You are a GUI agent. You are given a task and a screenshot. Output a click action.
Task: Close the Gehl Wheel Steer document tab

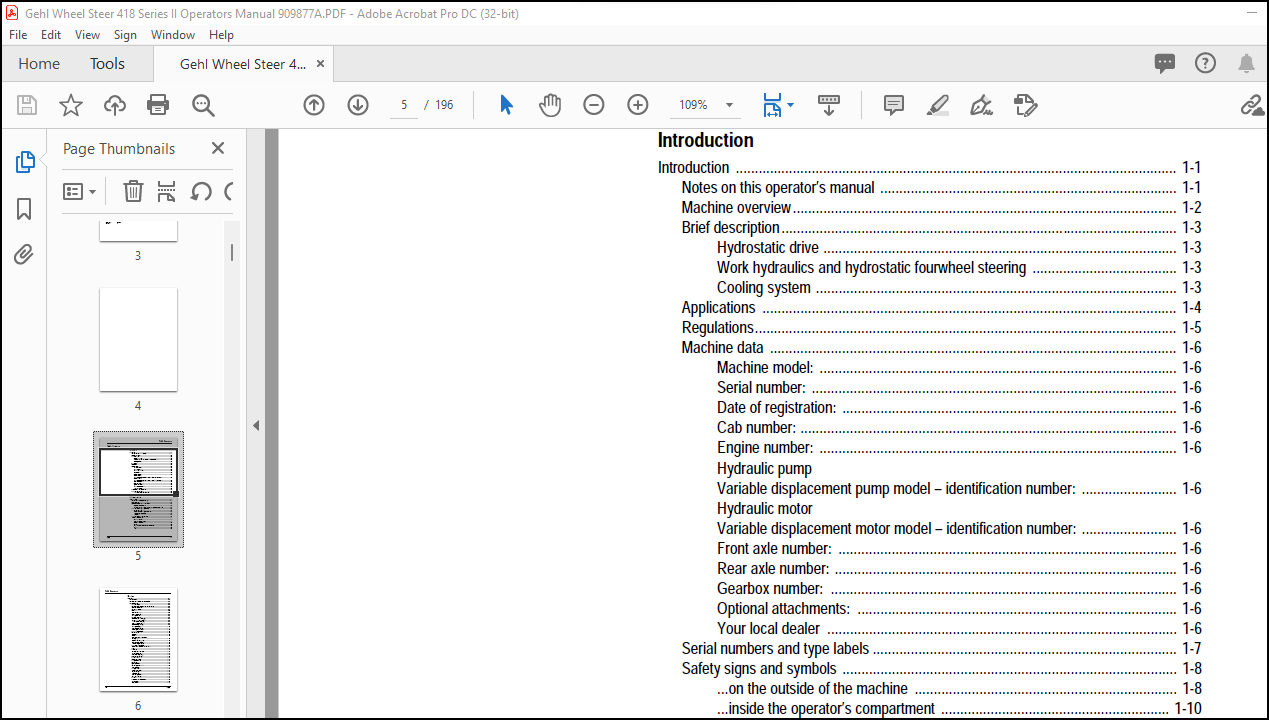coord(320,63)
